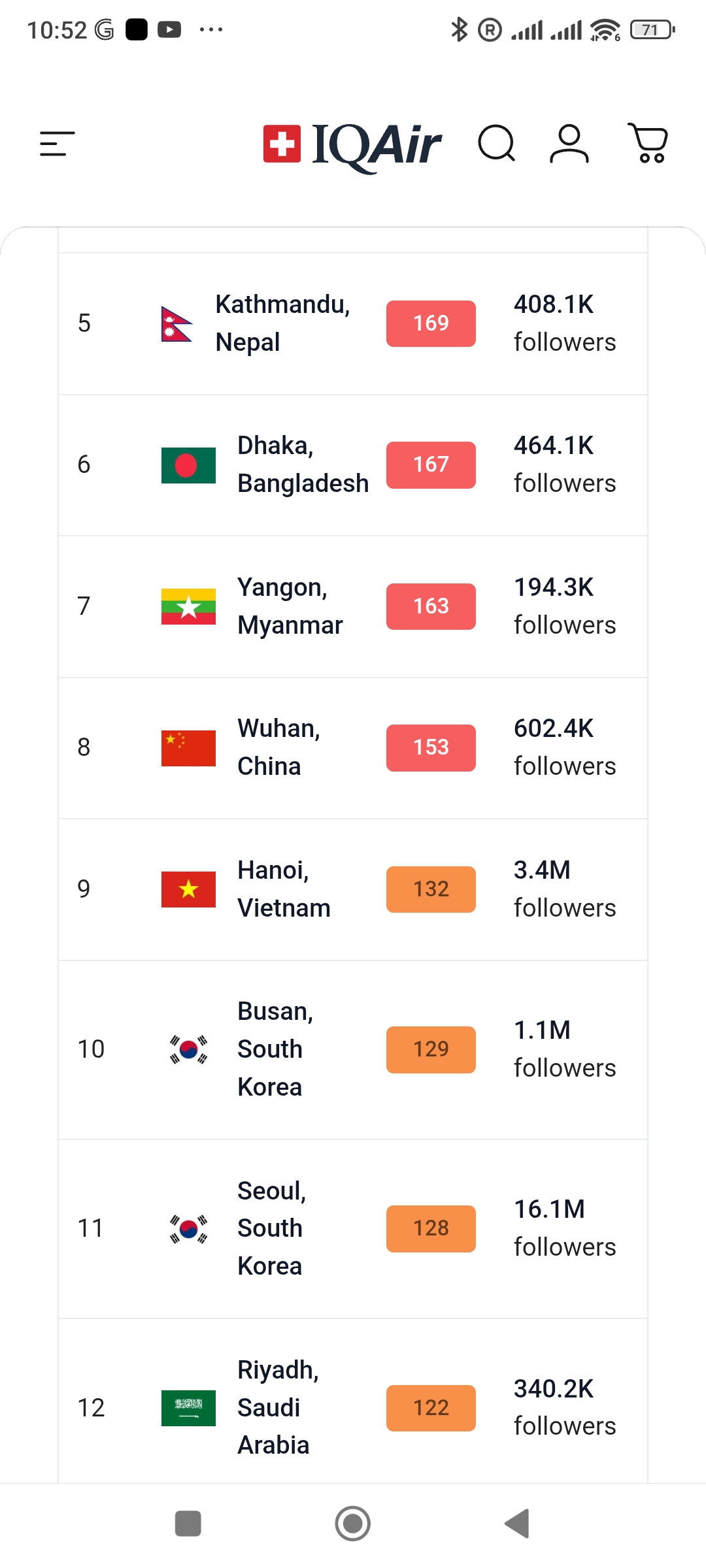Open Wuhan, China city link

click(279, 747)
